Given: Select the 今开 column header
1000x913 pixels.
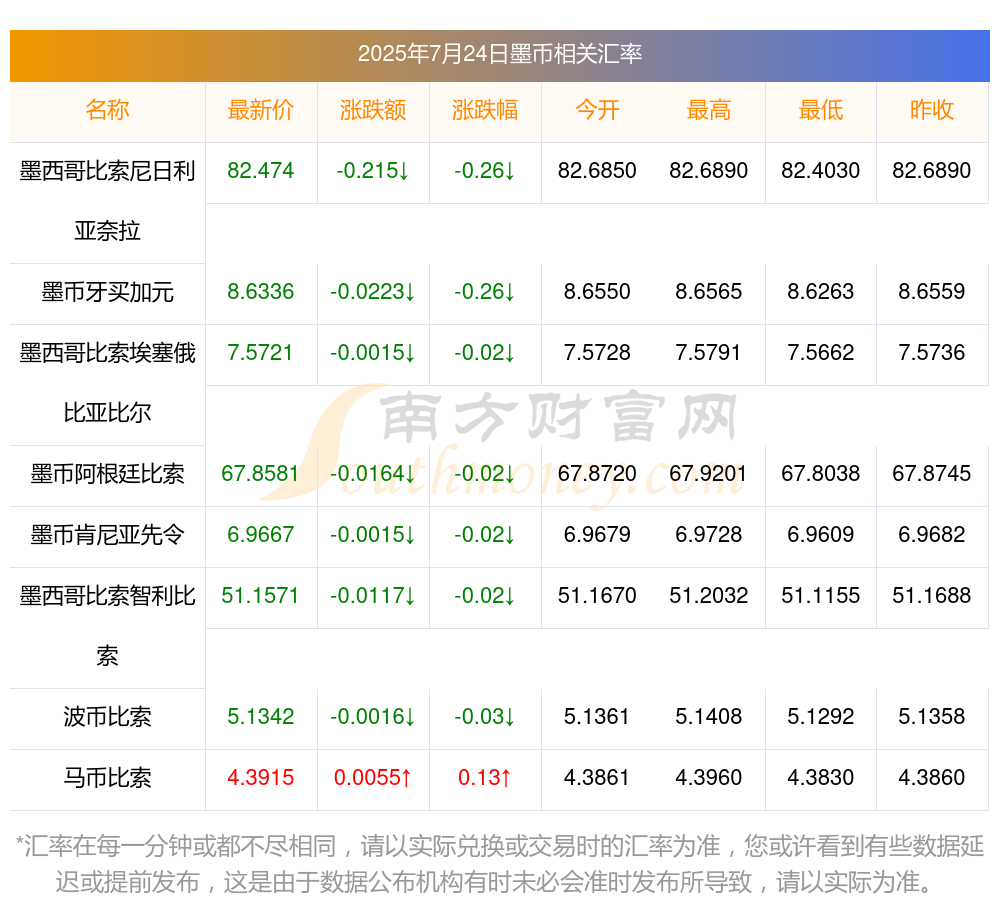Looking at the screenshot, I should [597, 110].
